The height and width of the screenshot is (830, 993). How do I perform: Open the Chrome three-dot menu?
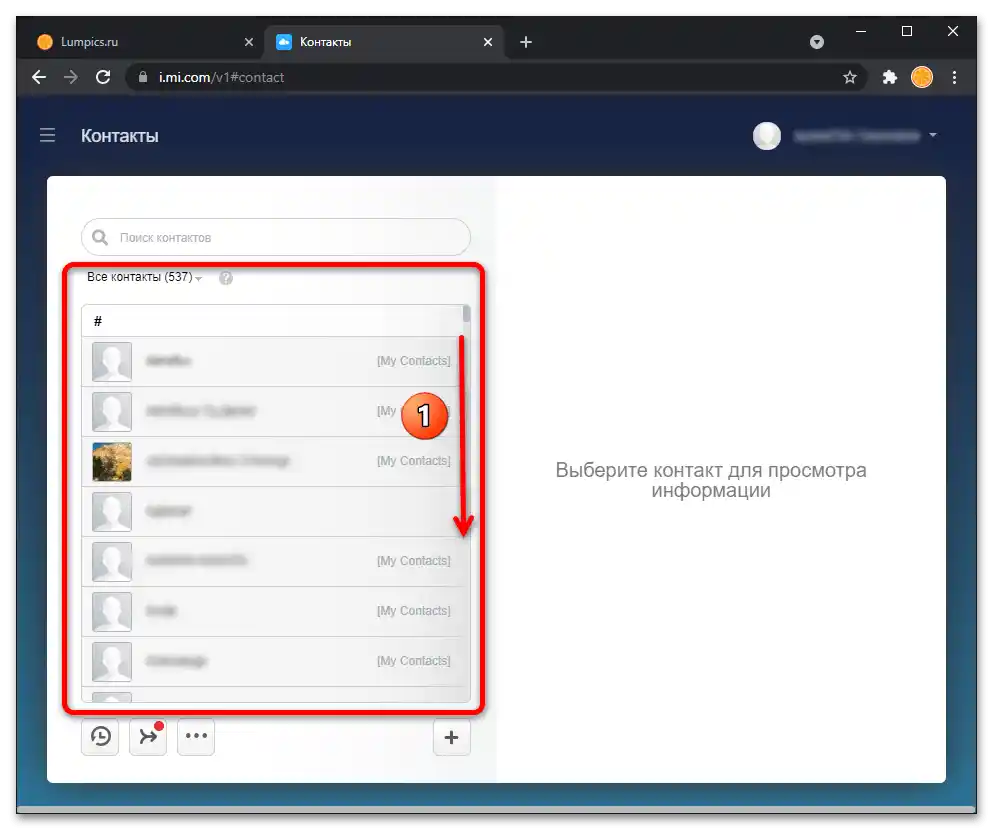[x=954, y=77]
